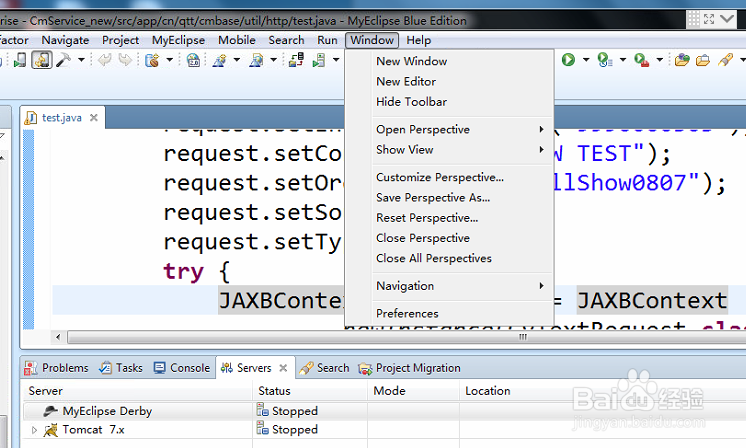Select the test.java editor tab
The width and height of the screenshot is (746, 448).
(x=61, y=117)
